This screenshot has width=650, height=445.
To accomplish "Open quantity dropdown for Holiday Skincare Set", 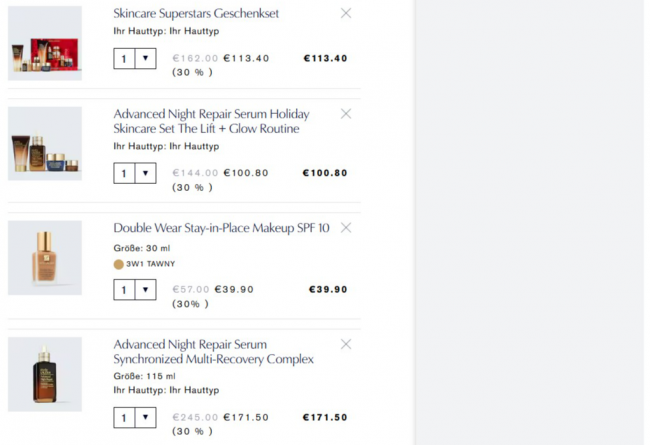I will (135, 173).
